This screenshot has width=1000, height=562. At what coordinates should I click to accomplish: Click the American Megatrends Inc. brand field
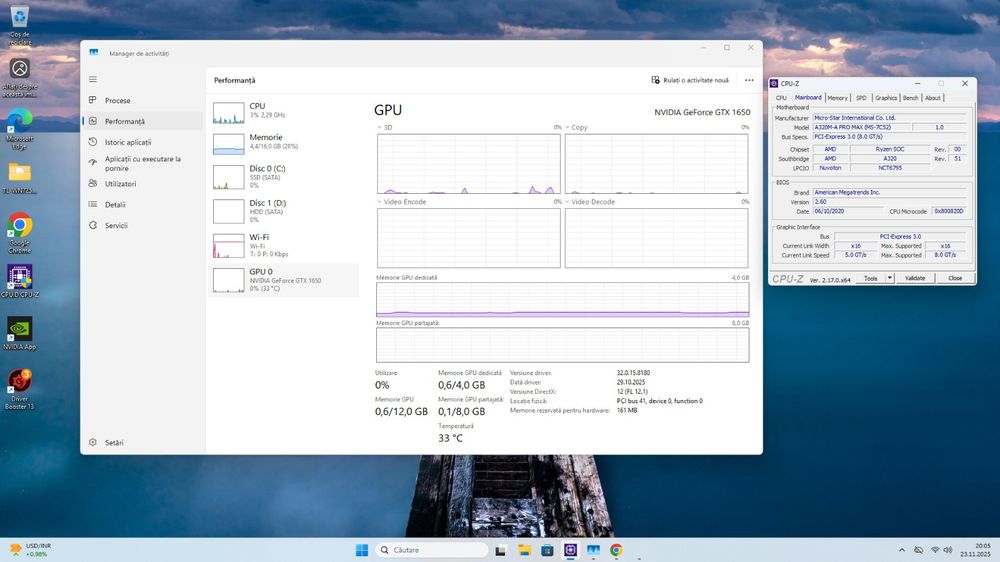[890, 192]
